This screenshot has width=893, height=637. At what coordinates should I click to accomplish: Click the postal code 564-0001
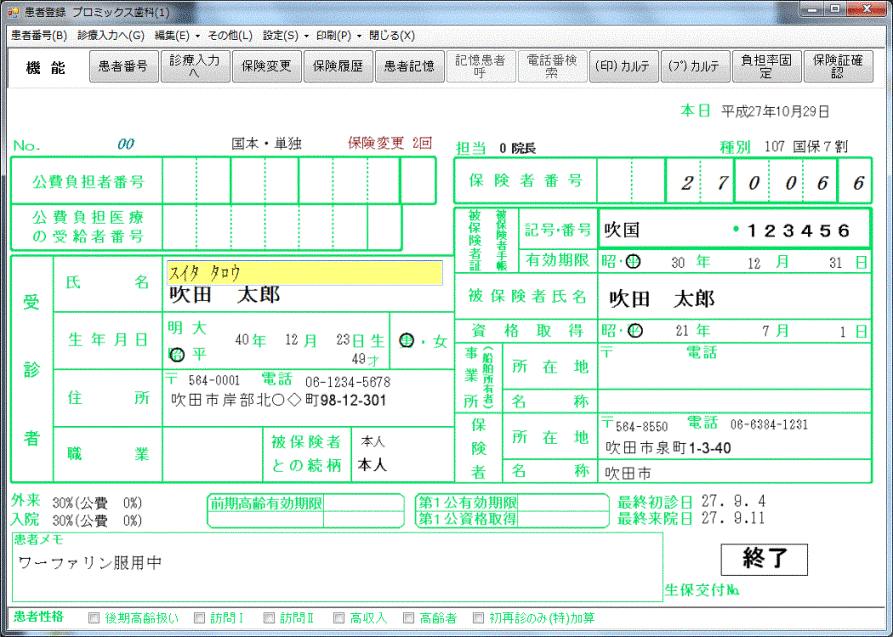click(x=214, y=381)
